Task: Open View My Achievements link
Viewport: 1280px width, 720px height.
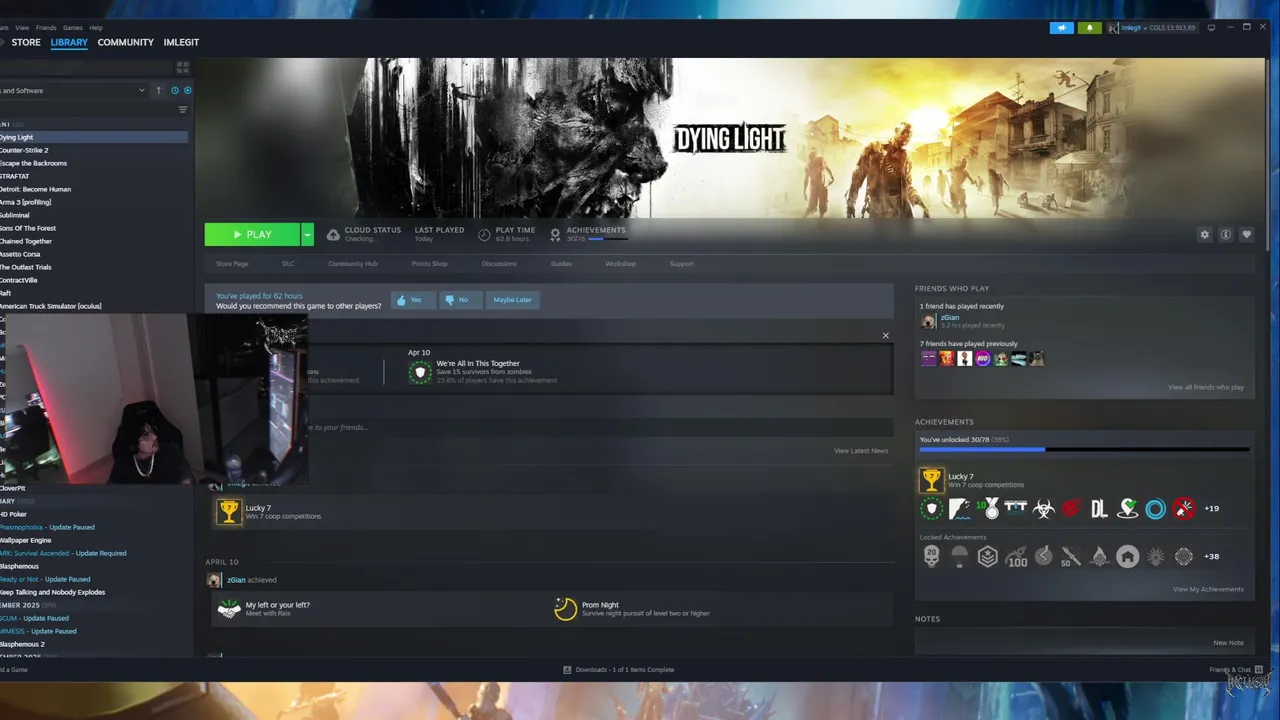Action: pos(1208,589)
